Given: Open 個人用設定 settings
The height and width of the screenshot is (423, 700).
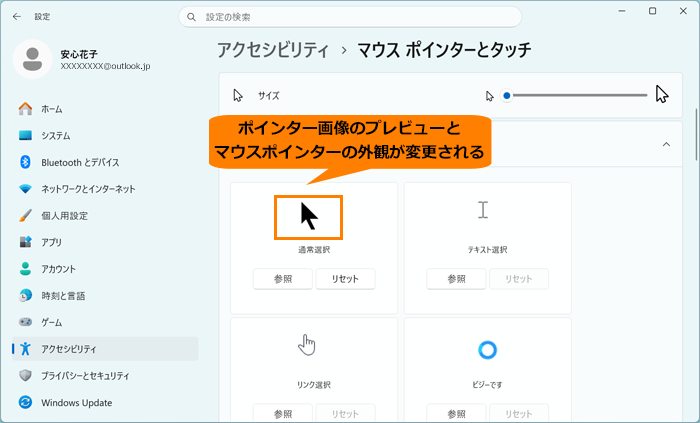Looking at the screenshot, I should coord(105,216).
